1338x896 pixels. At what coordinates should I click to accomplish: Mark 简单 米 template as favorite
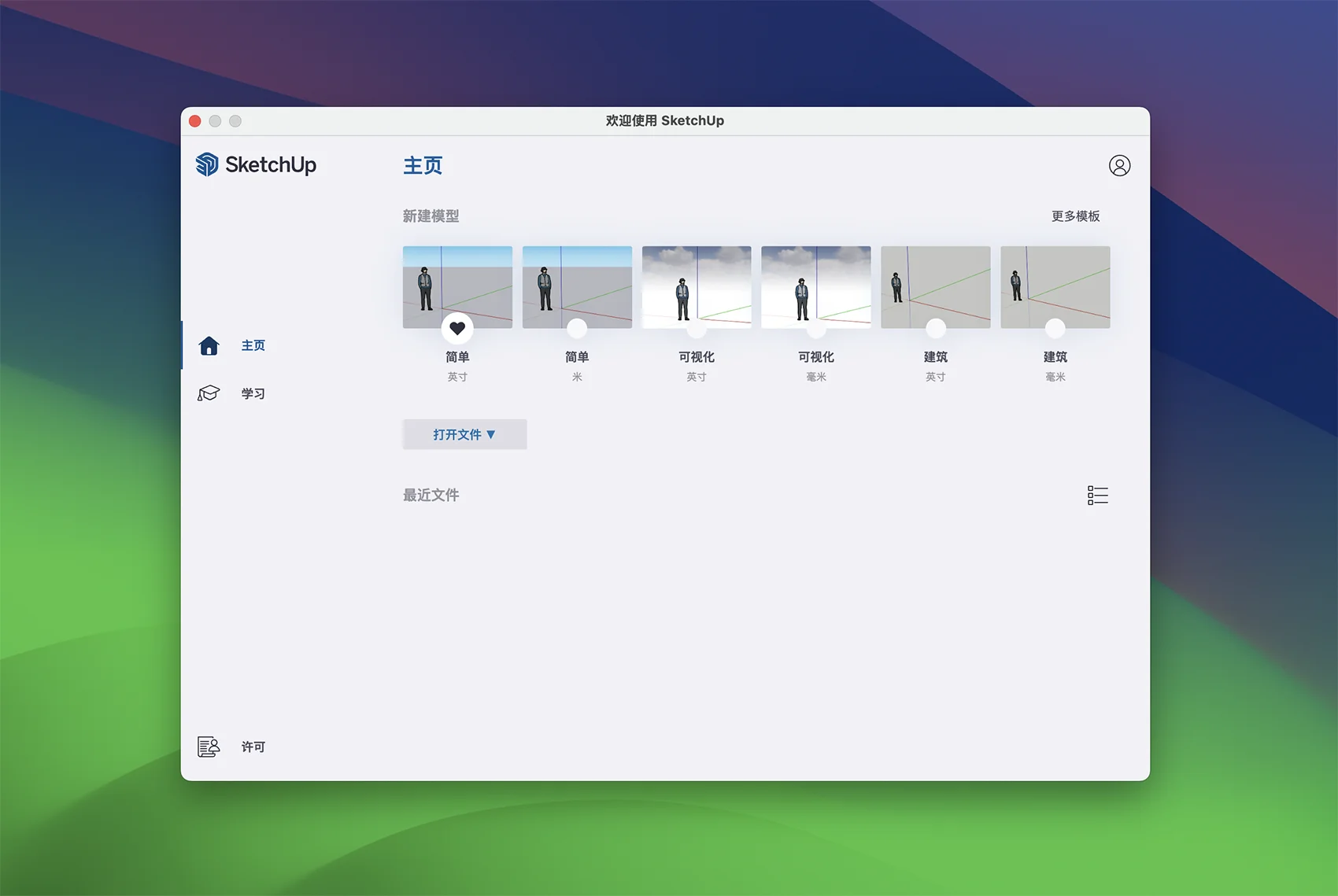pyautogui.click(x=577, y=328)
